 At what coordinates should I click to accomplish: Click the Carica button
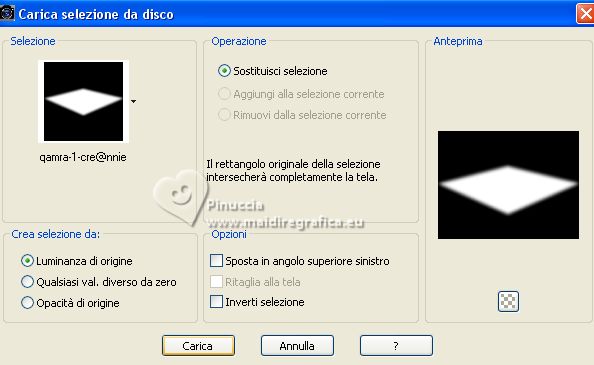[x=198, y=346]
